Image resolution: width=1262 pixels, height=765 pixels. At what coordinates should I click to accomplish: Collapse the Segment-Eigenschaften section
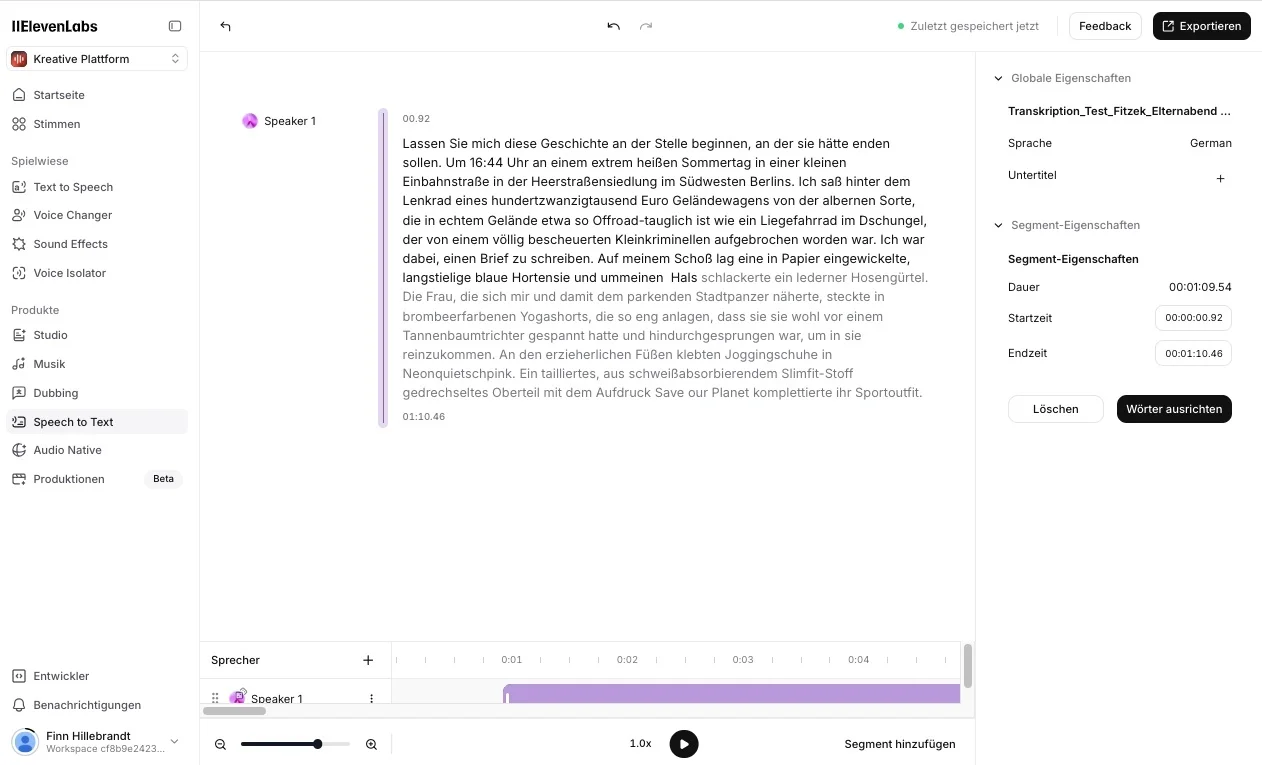(997, 225)
